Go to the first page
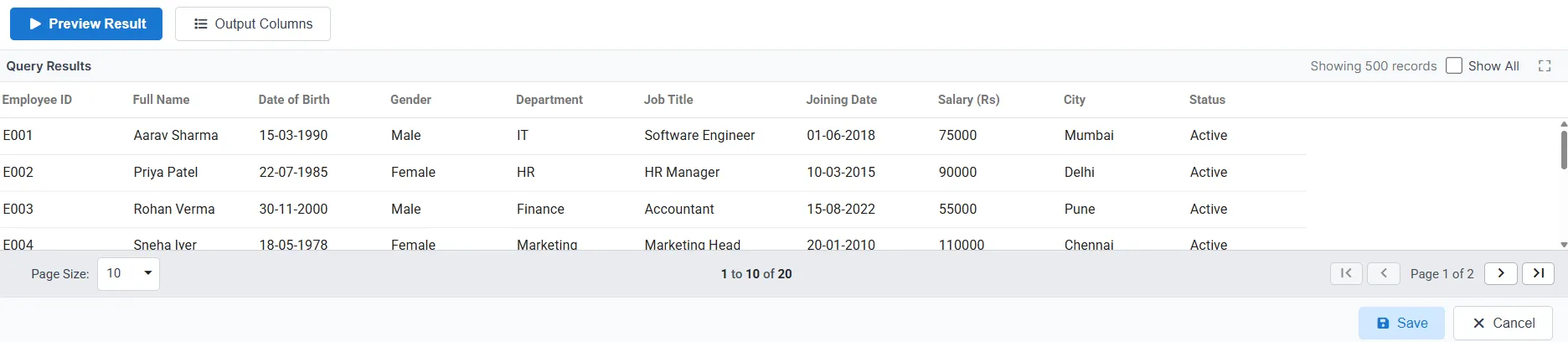The height and width of the screenshot is (342, 1568). click(1346, 273)
